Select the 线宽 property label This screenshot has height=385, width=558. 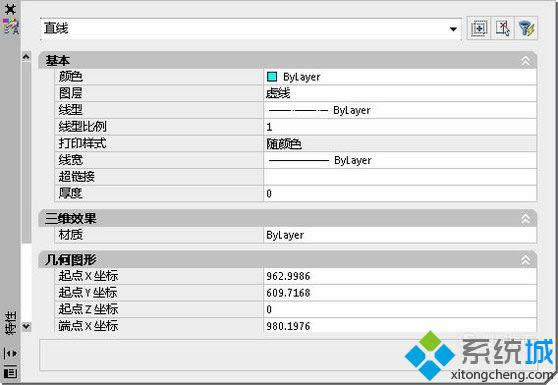tap(70, 160)
